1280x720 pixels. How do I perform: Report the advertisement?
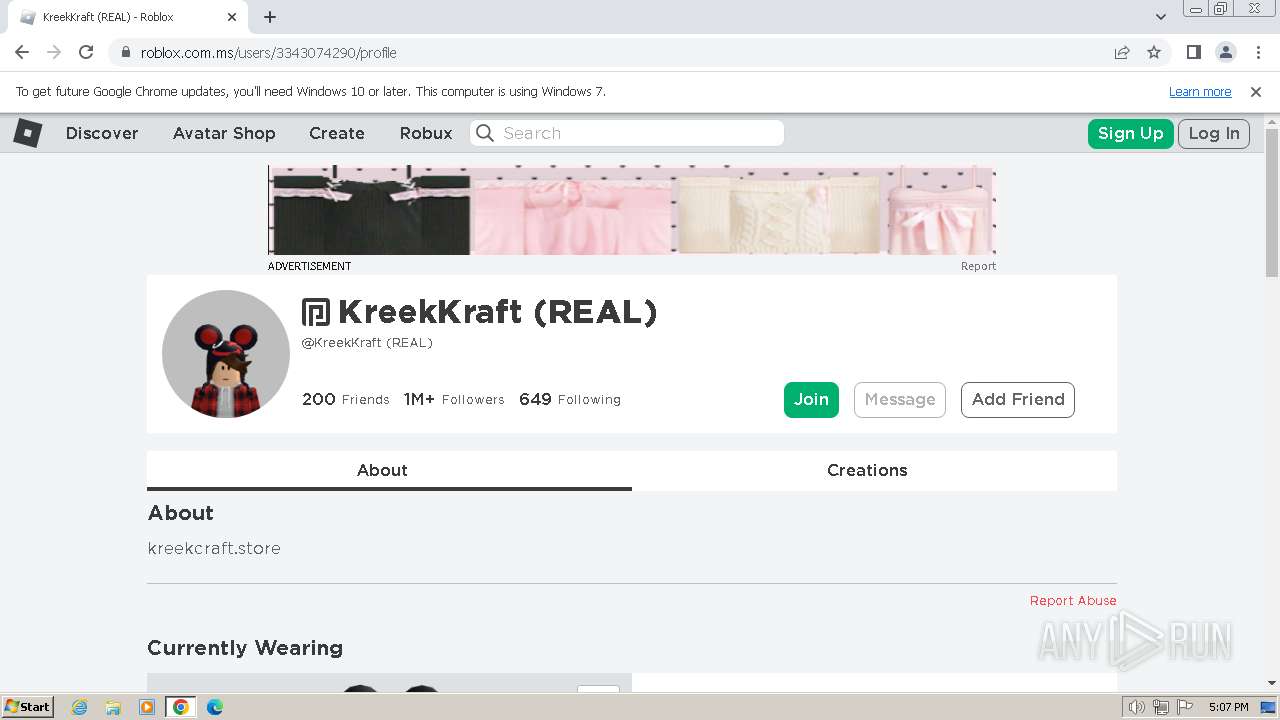978,266
